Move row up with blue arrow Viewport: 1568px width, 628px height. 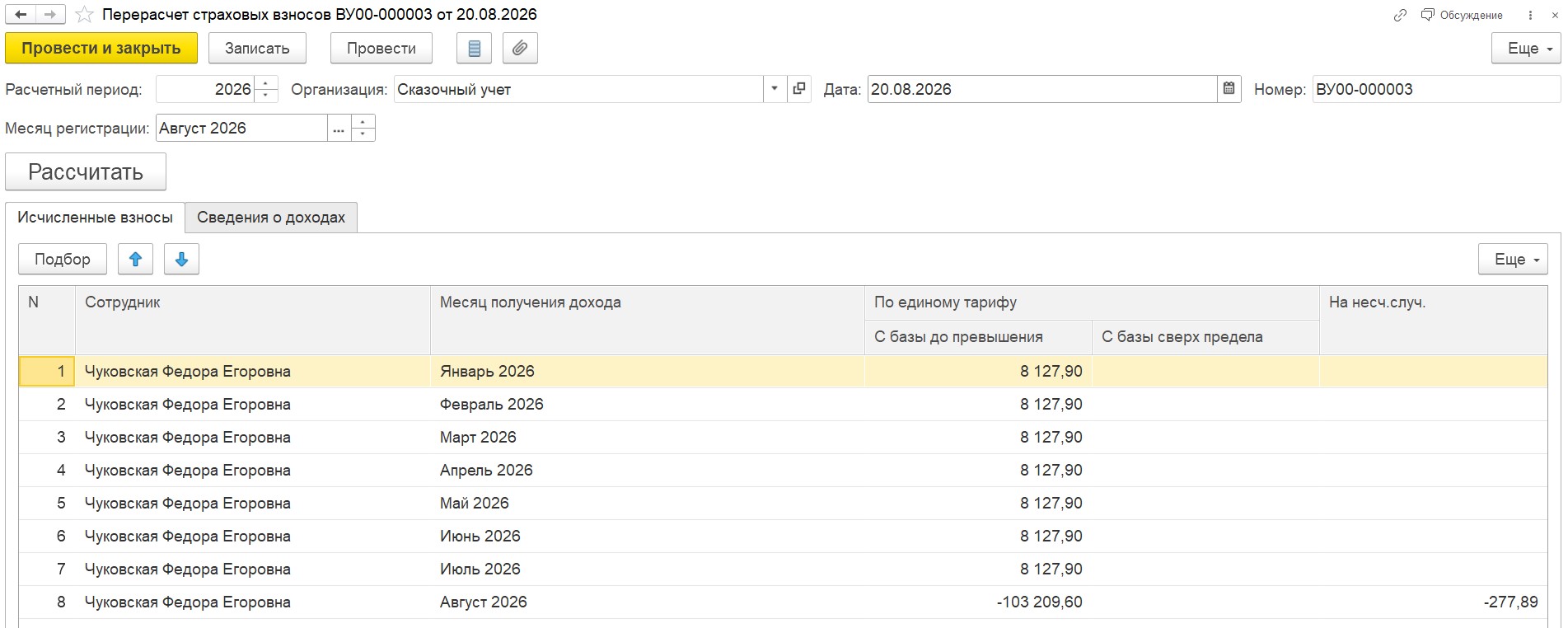[136, 259]
